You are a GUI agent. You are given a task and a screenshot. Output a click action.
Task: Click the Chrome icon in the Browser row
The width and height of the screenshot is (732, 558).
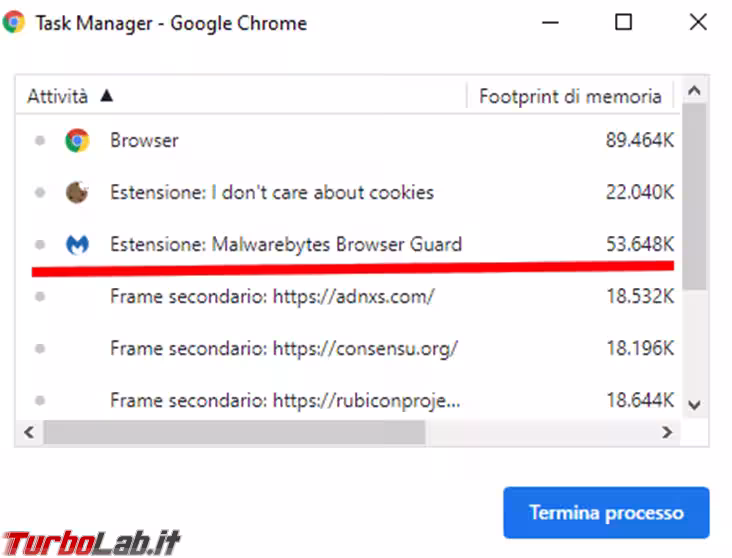[x=77, y=141]
